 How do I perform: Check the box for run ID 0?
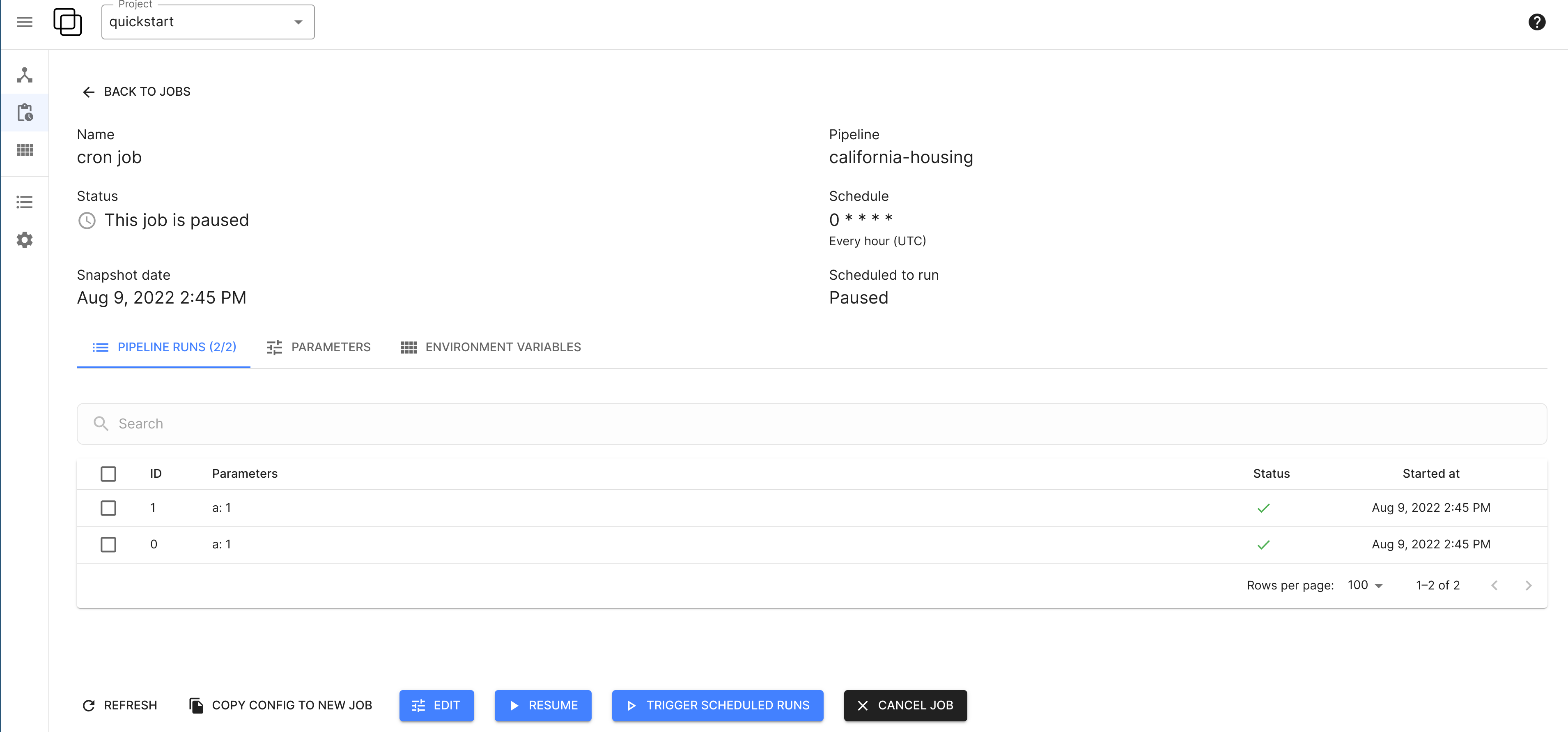[x=108, y=544]
